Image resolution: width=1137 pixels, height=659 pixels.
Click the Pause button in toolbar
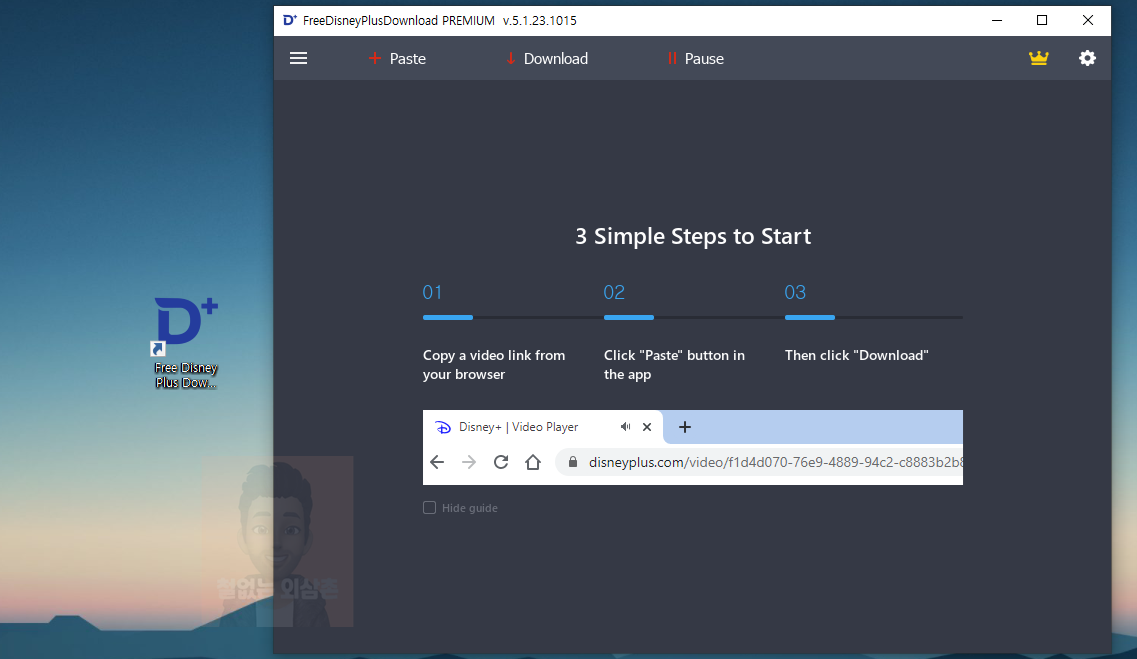click(x=695, y=59)
